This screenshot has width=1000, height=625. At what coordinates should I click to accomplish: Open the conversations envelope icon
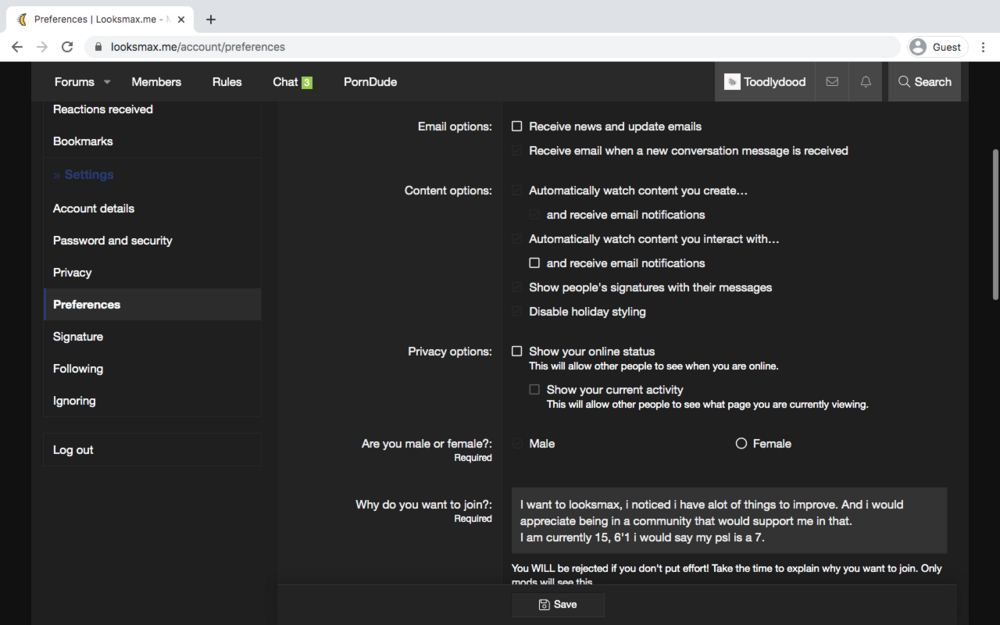tap(832, 82)
